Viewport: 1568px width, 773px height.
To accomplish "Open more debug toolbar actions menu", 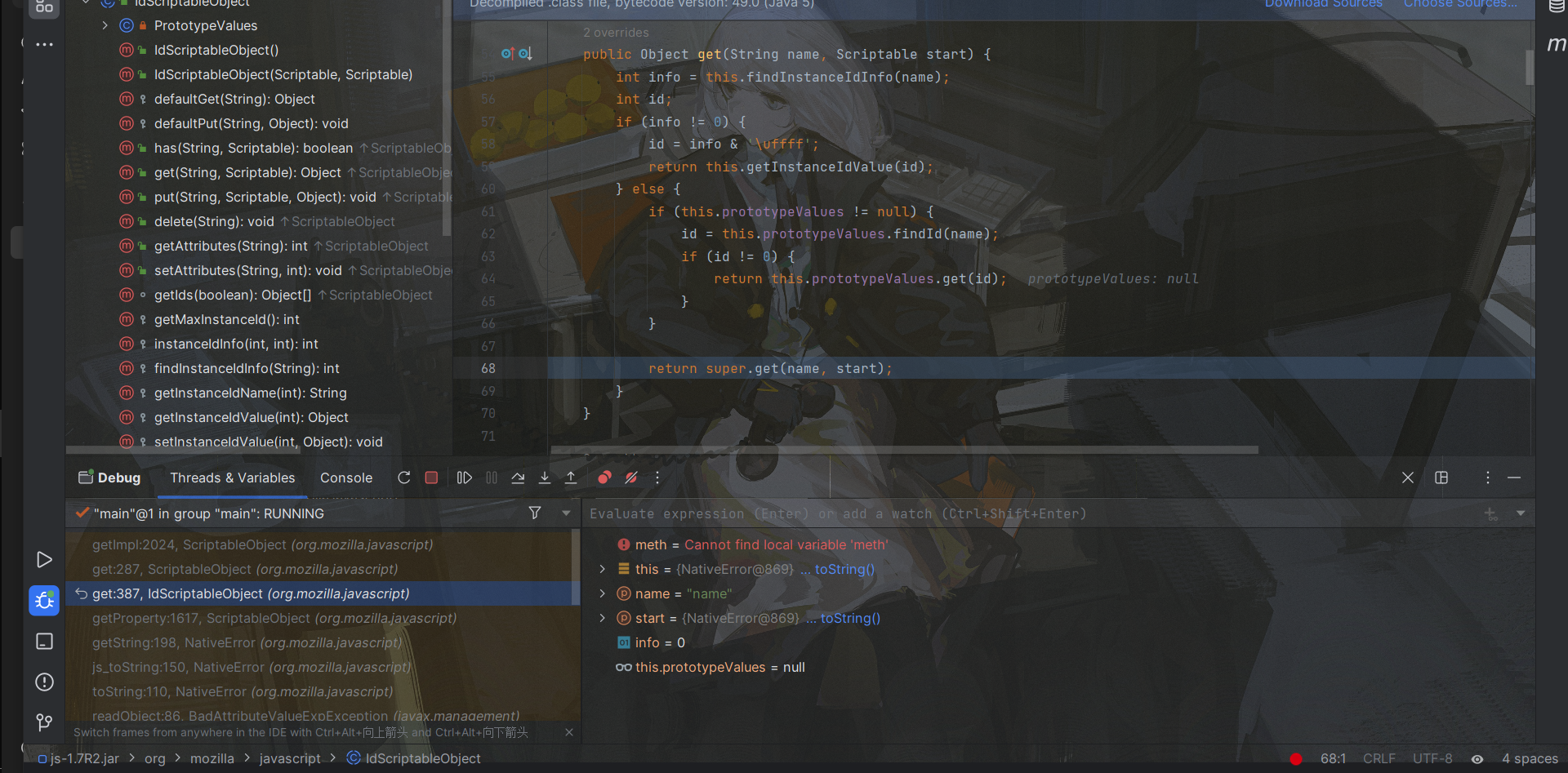I will click(x=657, y=478).
